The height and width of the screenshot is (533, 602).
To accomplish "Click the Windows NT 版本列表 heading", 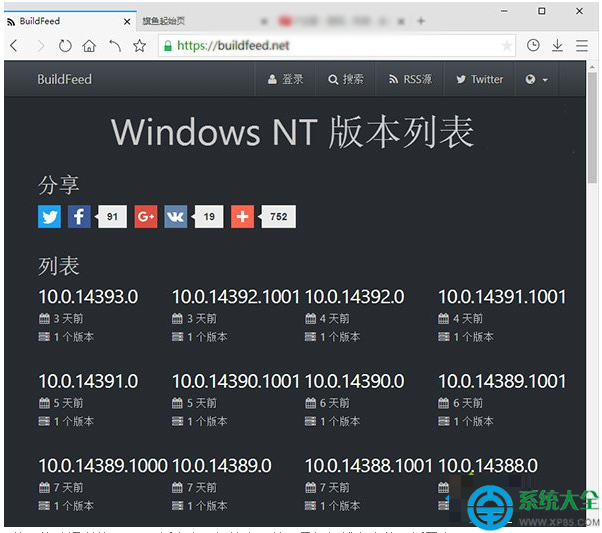I will 293,132.
